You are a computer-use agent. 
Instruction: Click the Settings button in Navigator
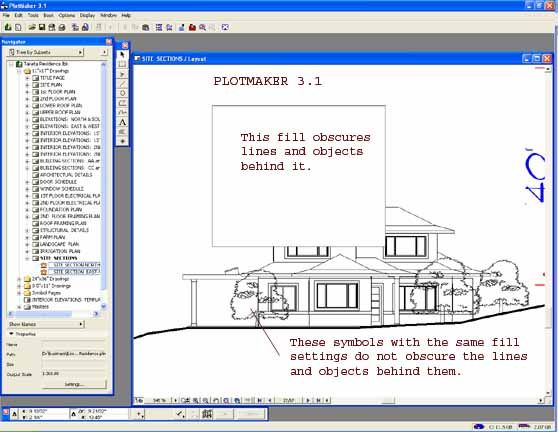click(x=74, y=384)
